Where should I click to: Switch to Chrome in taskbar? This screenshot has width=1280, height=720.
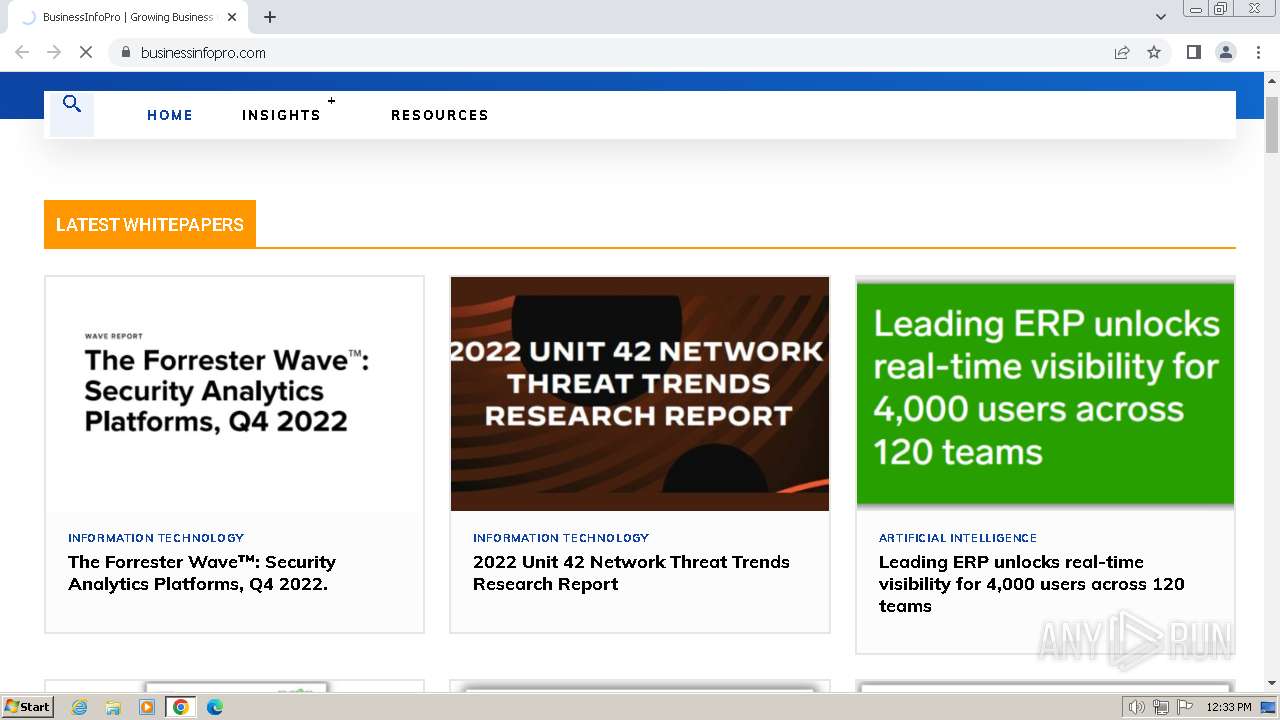coord(180,707)
